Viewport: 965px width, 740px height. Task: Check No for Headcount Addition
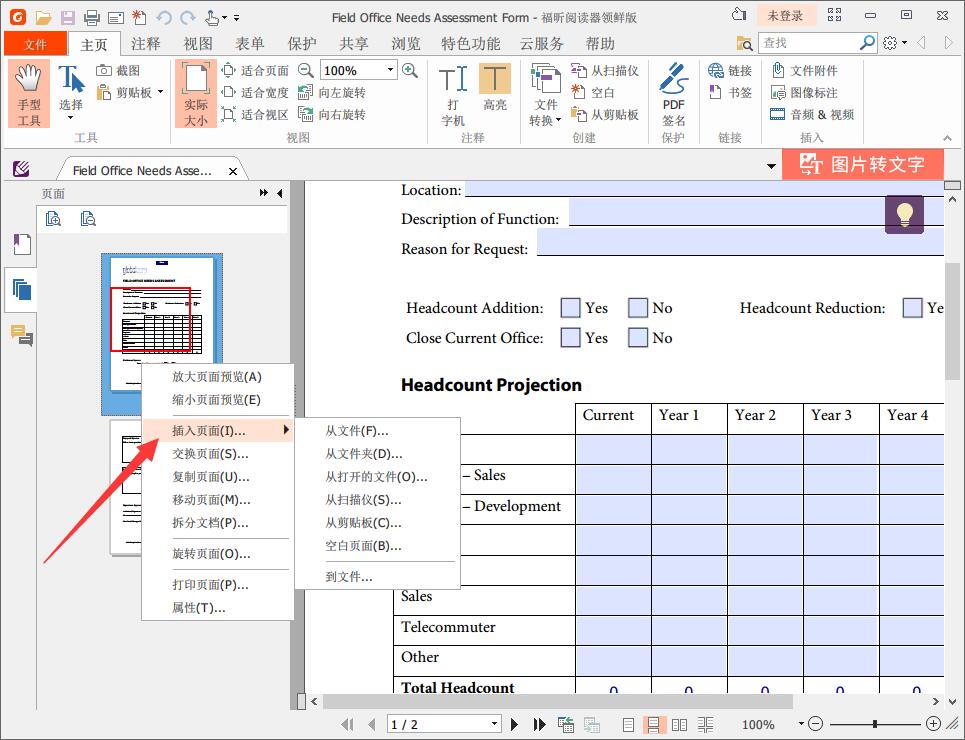coord(638,308)
